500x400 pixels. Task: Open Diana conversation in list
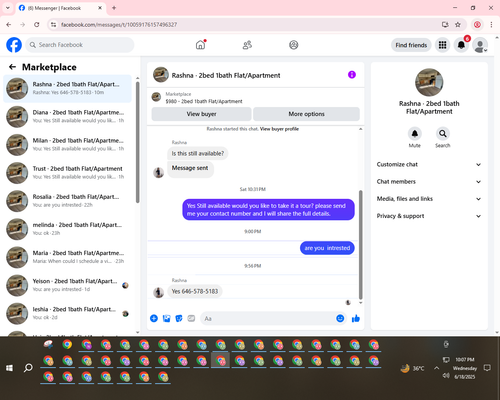pyautogui.click(x=67, y=117)
